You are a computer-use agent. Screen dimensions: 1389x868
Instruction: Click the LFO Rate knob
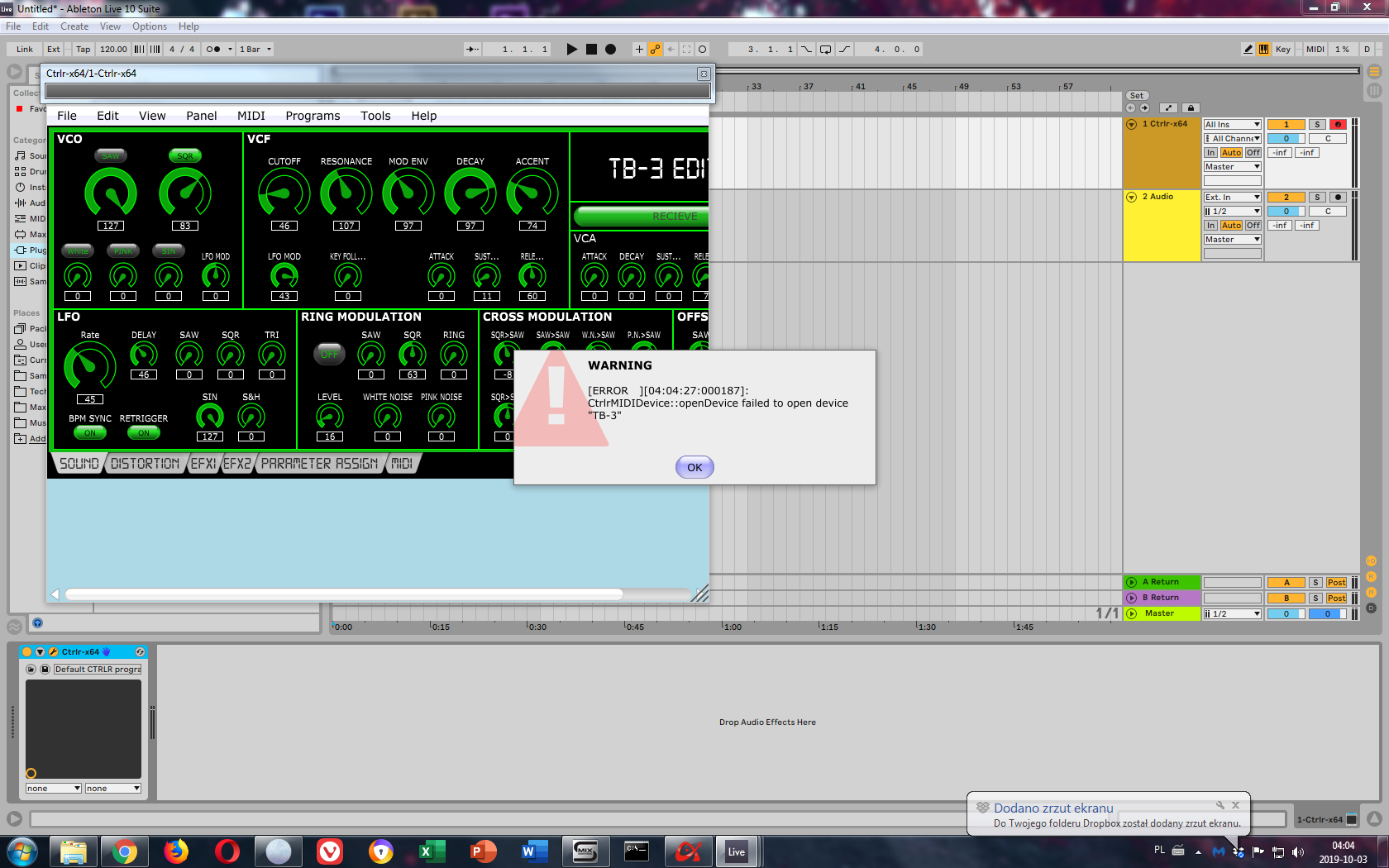coord(90,367)
